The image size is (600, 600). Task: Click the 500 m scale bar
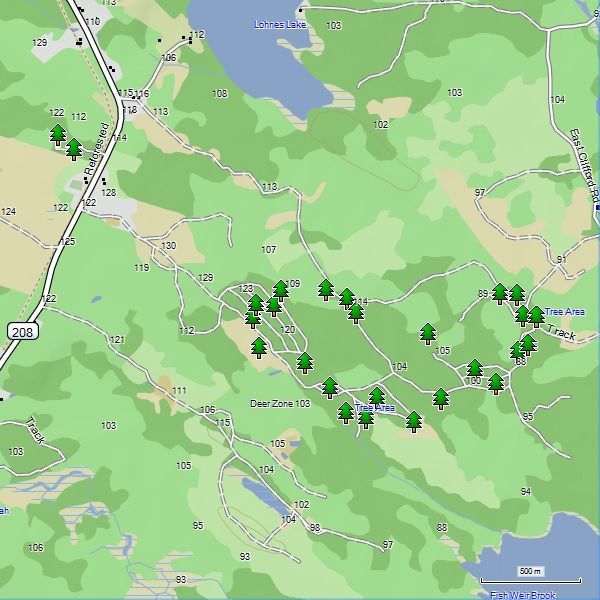[x=529, y=579]
